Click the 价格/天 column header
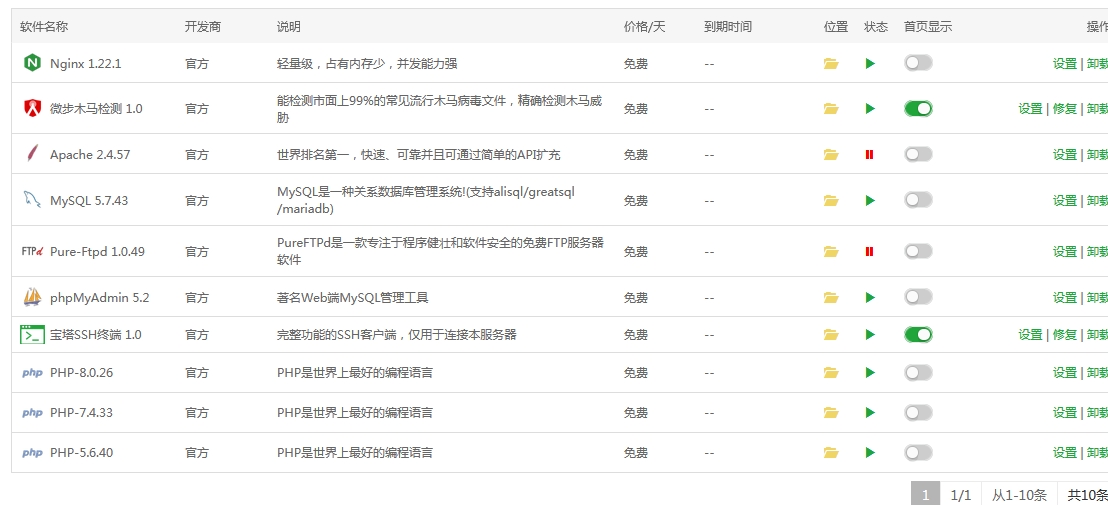This screenshot has width=1108, height=505. coord(644,27)
